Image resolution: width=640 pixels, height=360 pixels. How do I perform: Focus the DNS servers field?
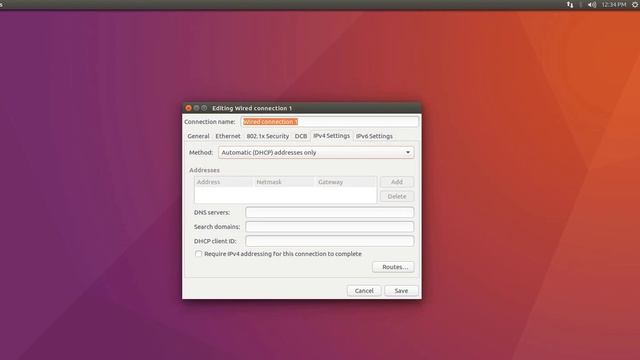[329, 212]
